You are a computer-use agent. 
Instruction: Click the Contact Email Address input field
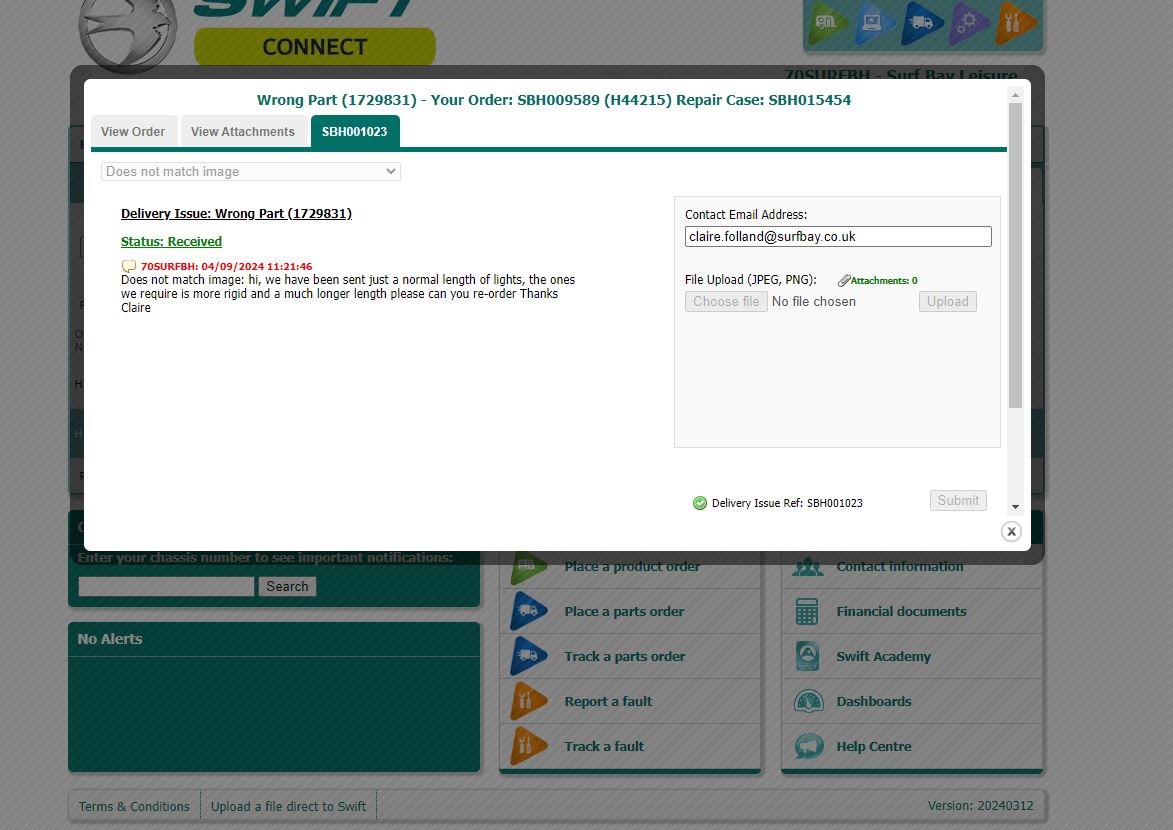[838, 237]
